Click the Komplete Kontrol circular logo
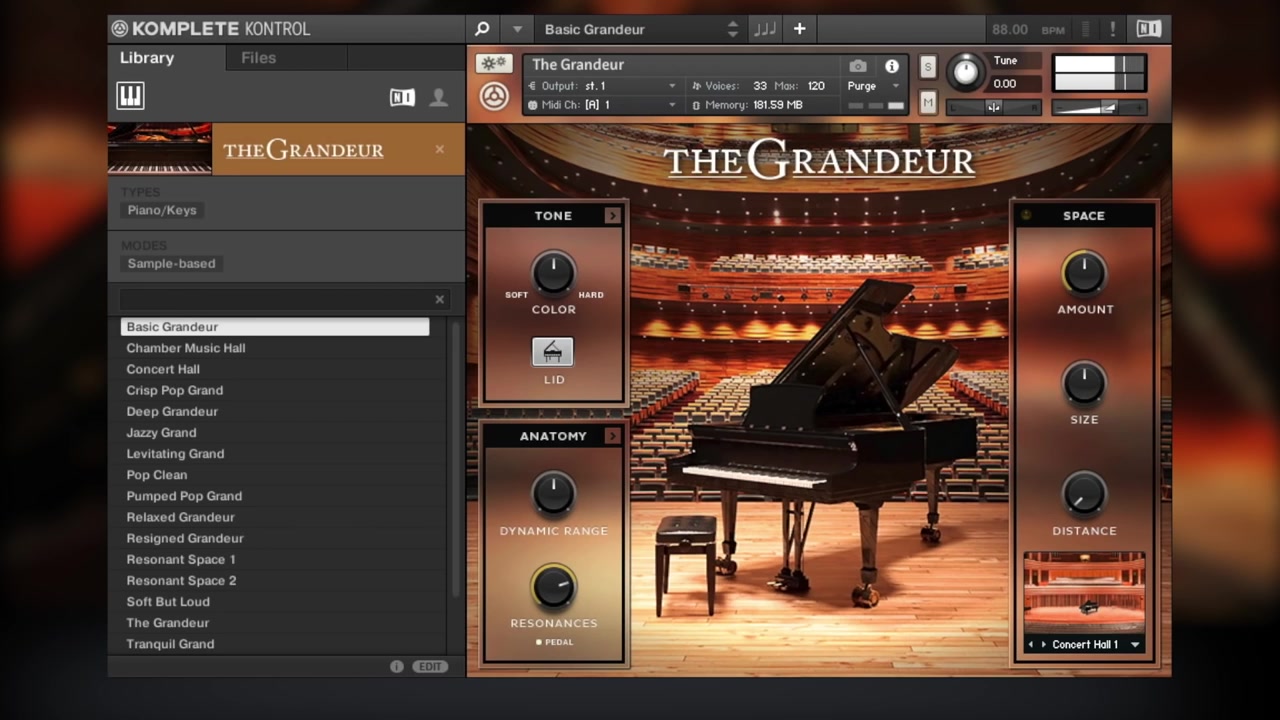Viewport: 1280px width, 720px height. point(120,29)
